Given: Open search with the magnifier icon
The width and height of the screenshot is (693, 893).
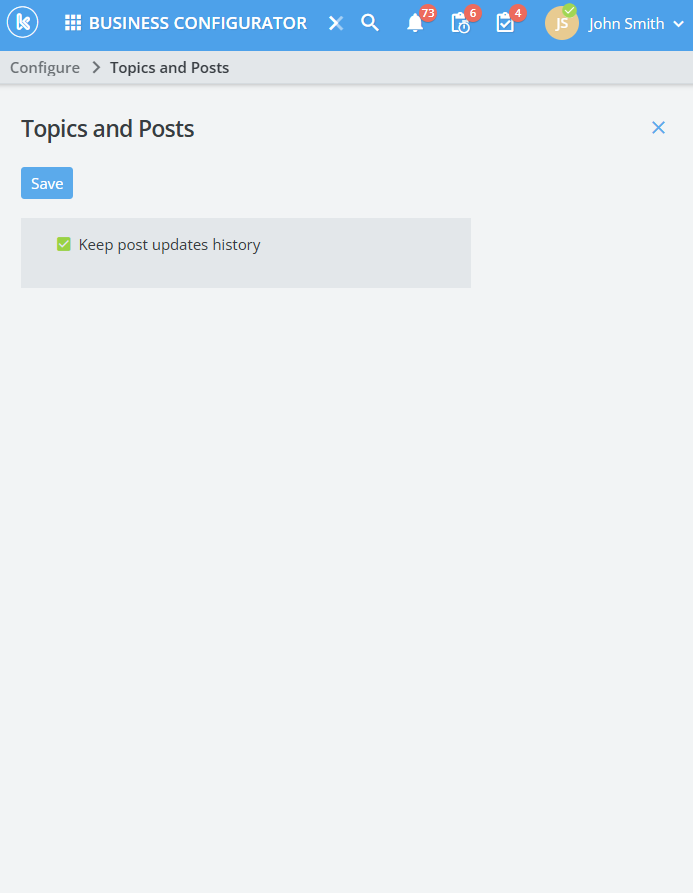Looking at the screenshot, I should [x=370, y=23].
